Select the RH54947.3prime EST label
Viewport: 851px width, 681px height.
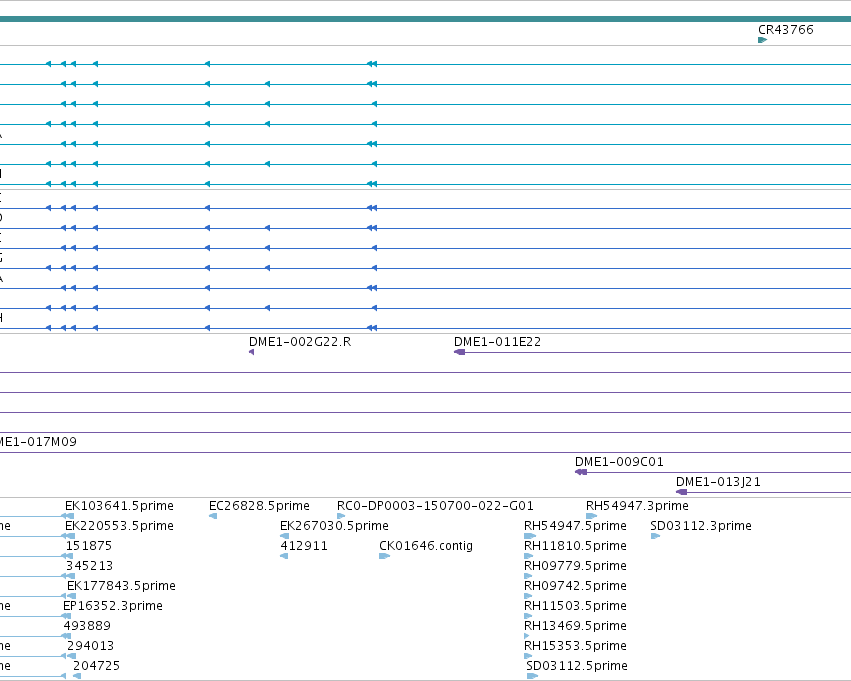pos(637,506)
